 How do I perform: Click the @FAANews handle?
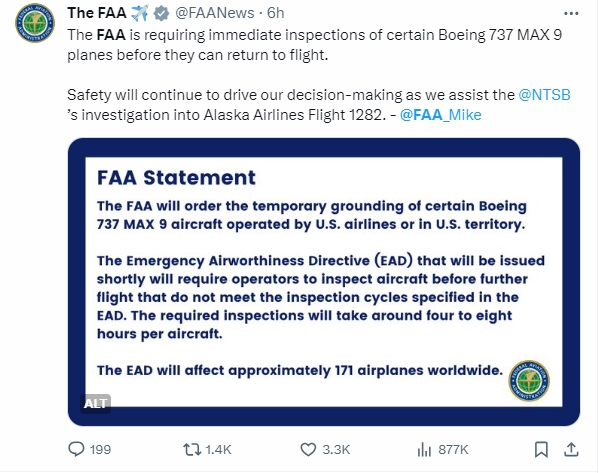[x=215, y=13]
